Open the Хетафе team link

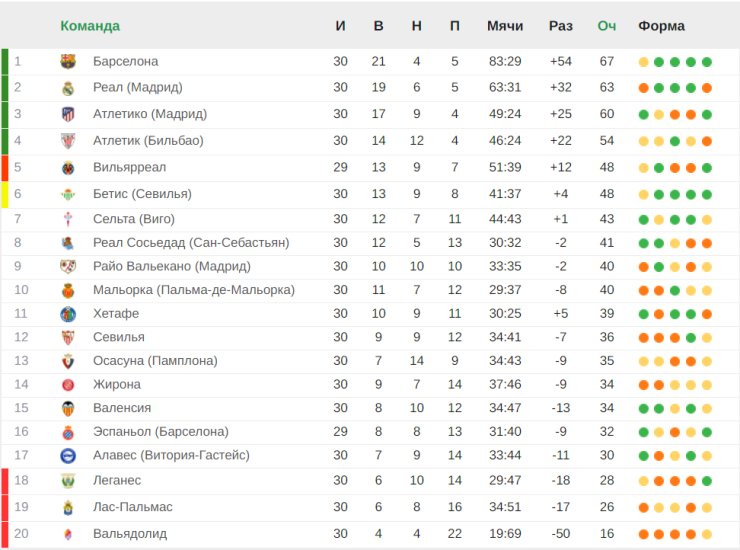tap(116, 314)
